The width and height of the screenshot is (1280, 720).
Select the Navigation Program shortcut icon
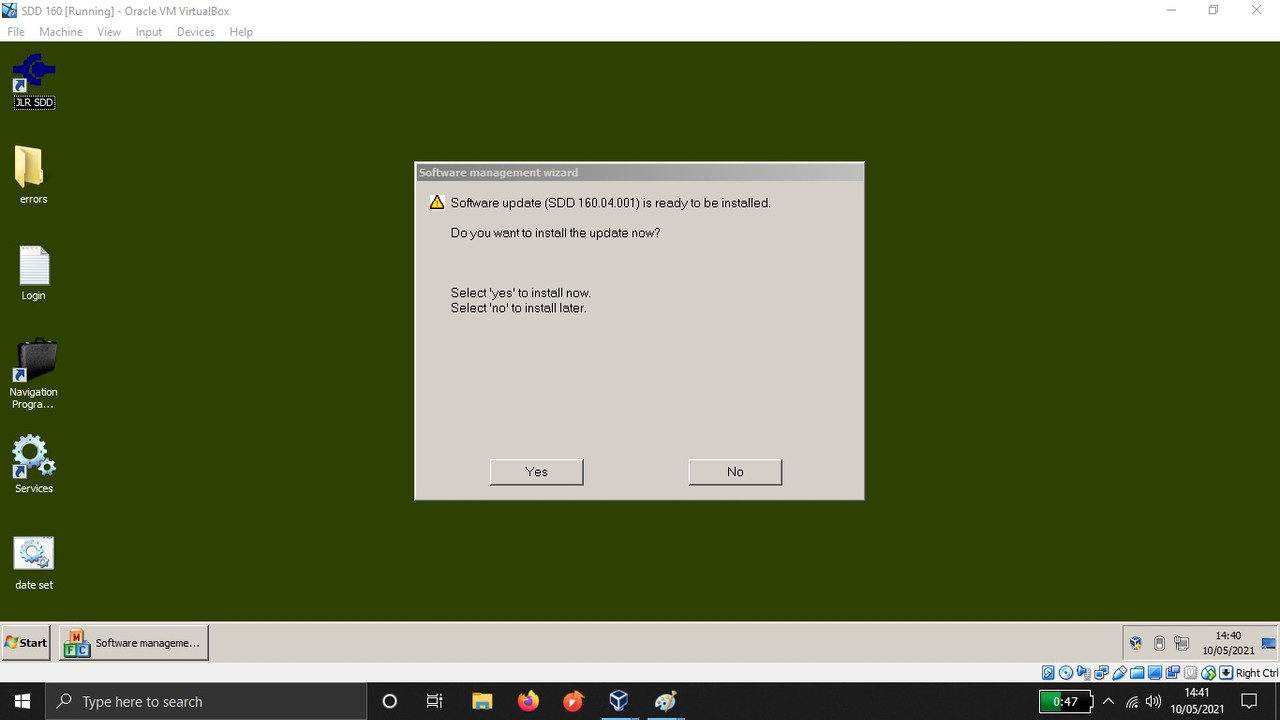[x=33, y=374]
